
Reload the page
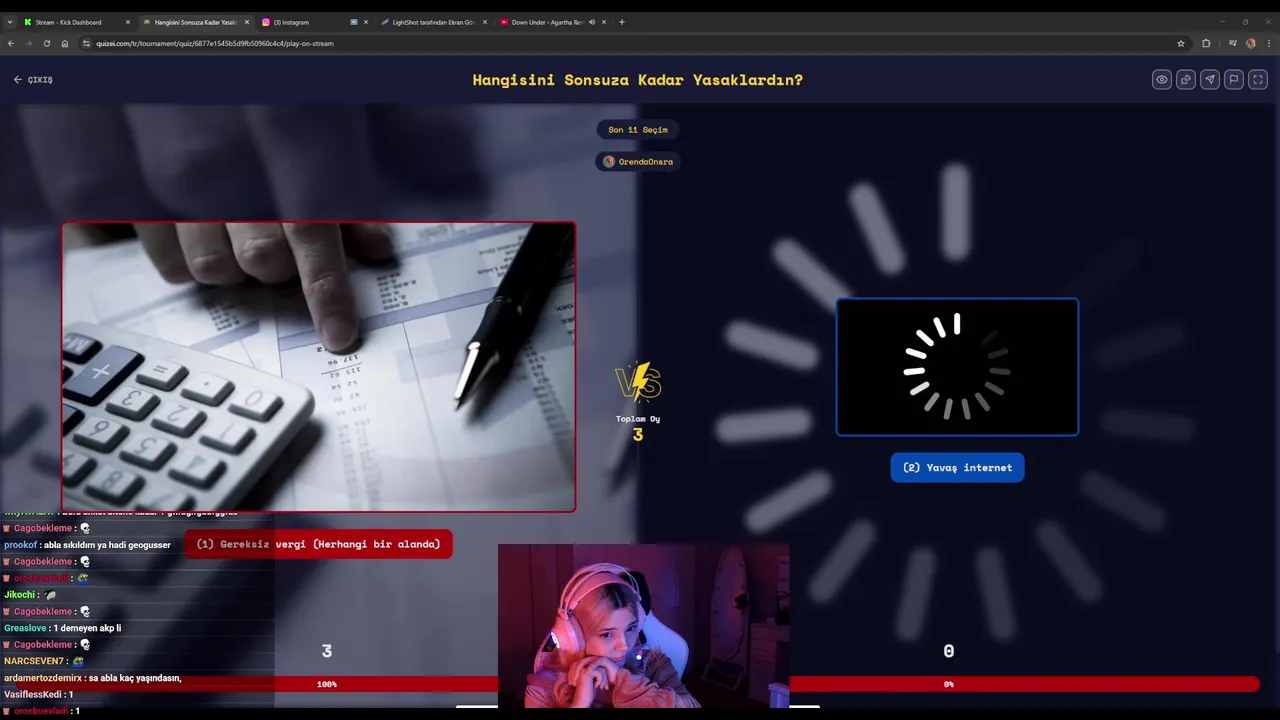point(47,43)
